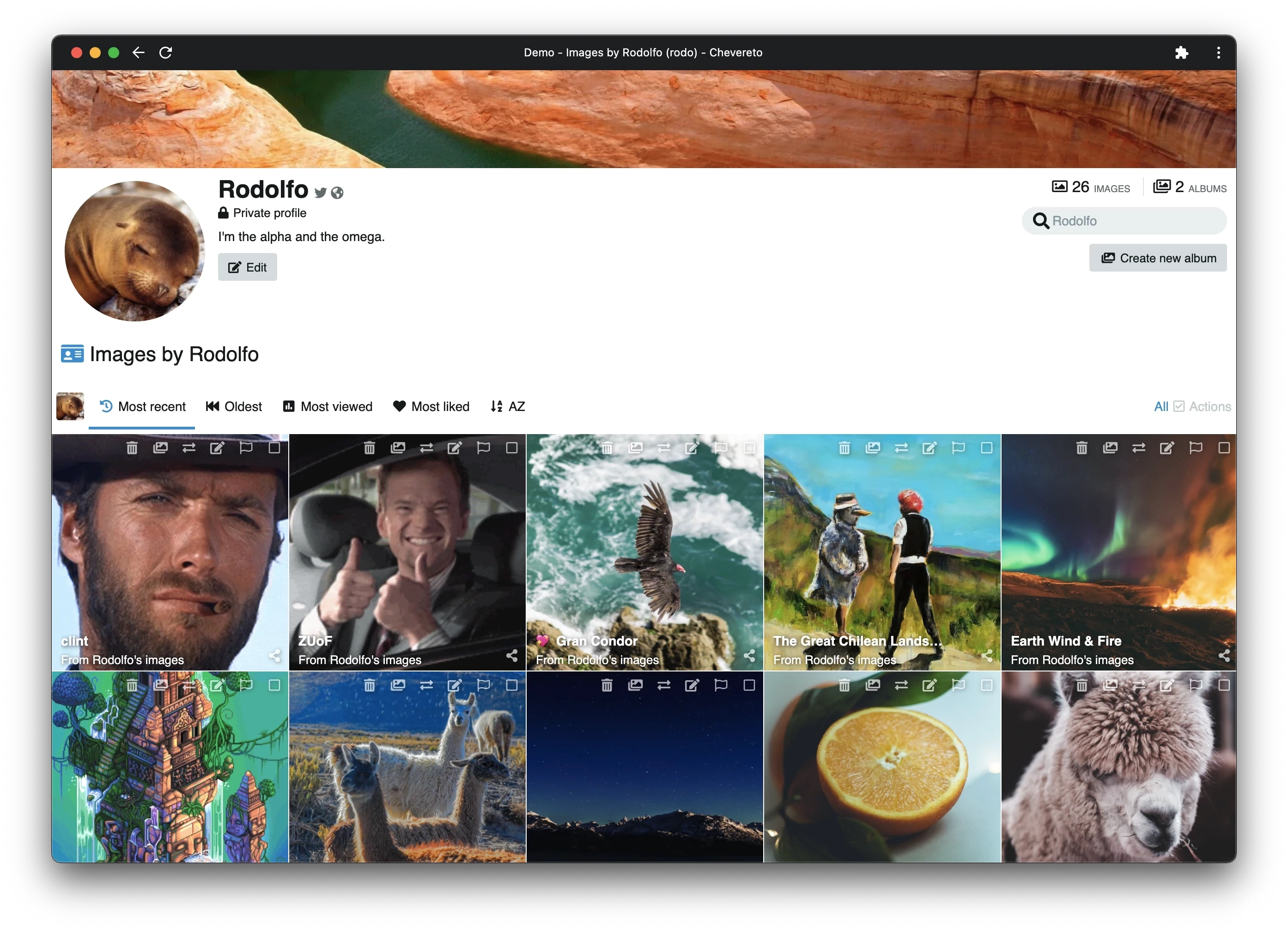Share The Great Chilean Lands image
The image size is (1288, 931).
pos(987,656)
